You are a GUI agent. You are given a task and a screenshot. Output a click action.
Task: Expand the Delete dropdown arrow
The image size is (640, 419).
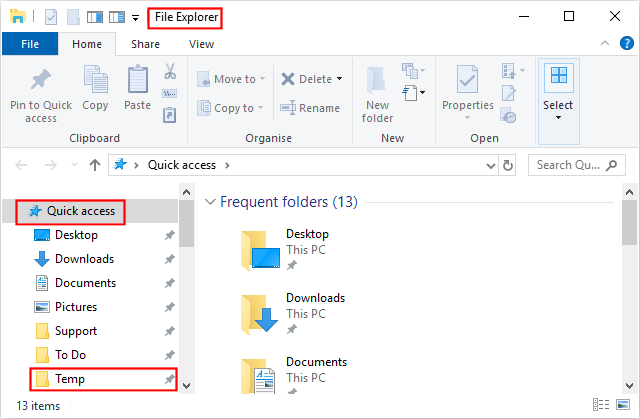[339, 79]
